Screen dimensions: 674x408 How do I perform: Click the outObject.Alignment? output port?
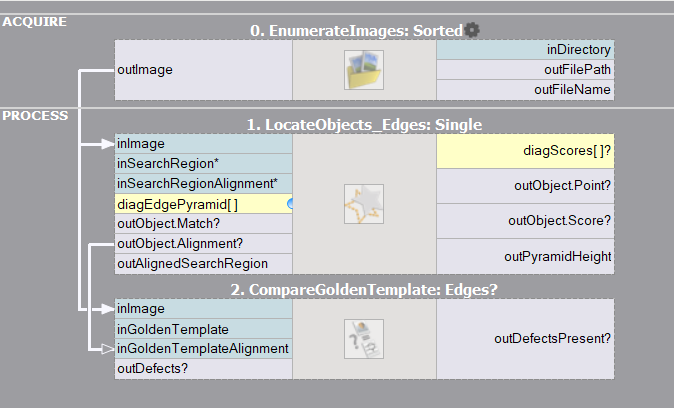204,243
